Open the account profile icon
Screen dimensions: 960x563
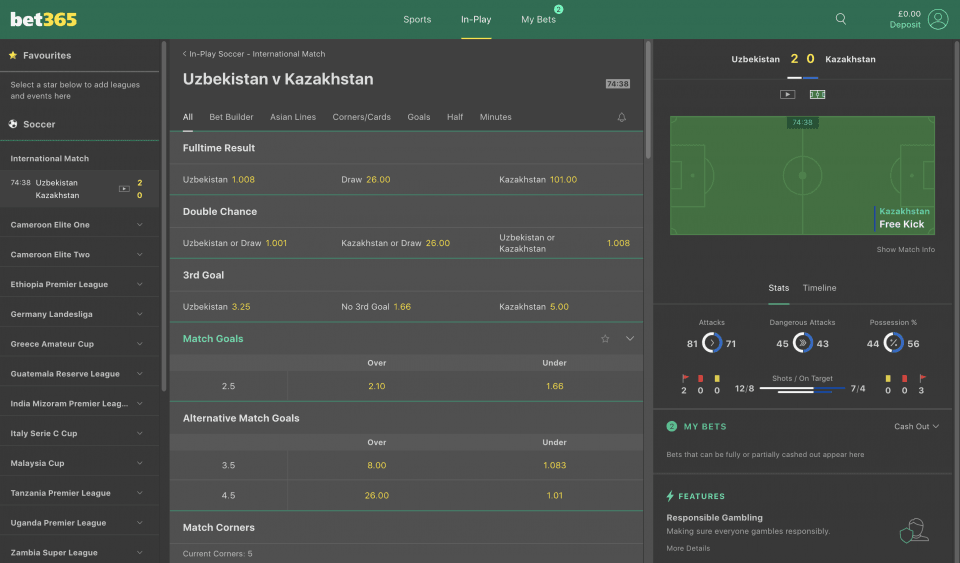(x=937, y=19)
